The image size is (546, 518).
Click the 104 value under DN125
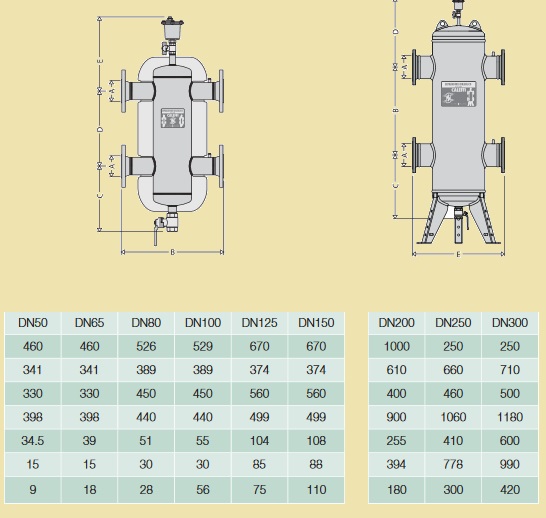259,441
